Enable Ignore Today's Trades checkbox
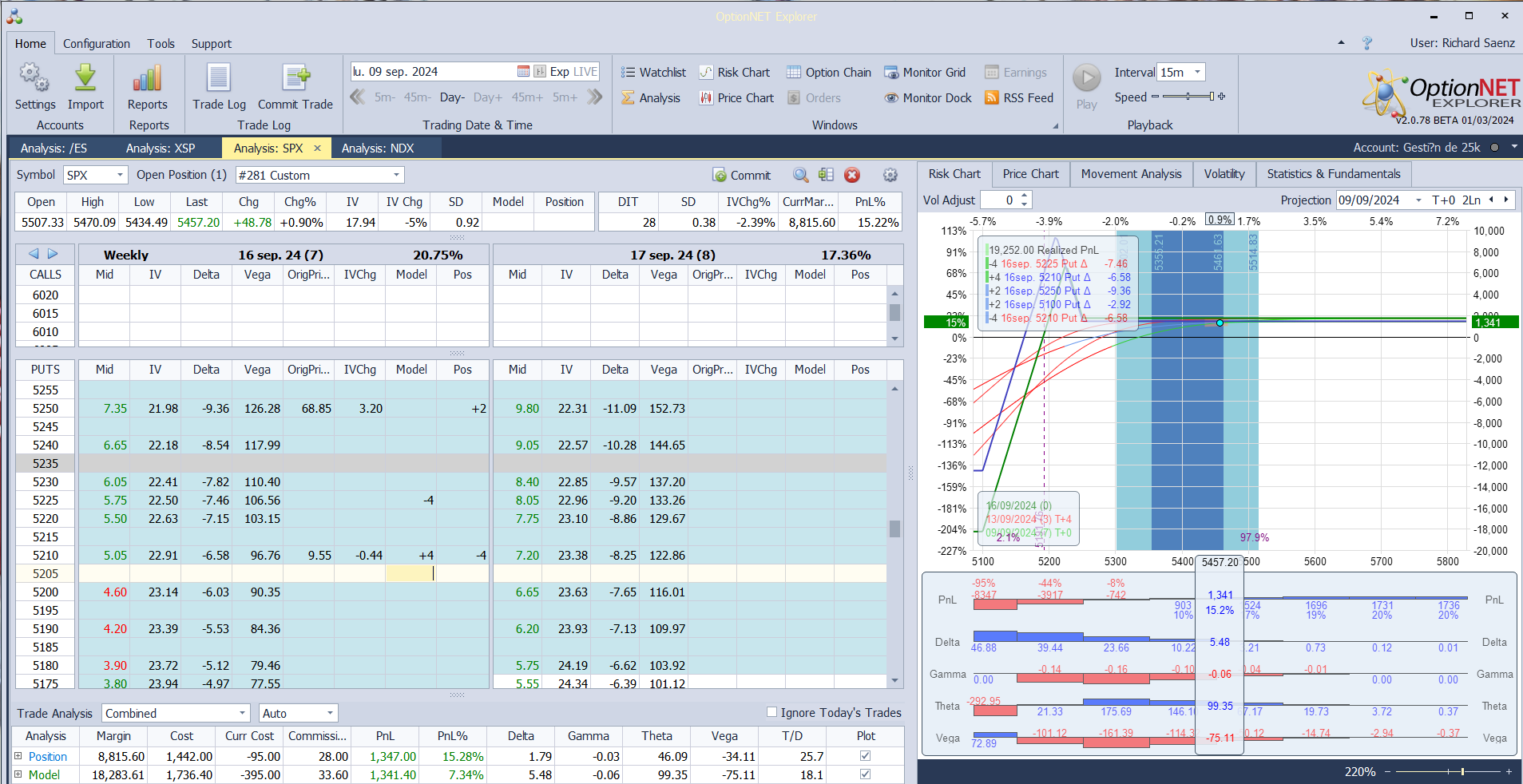This screenshot has height=784, width=1523. pyautogui.click(x=771, y=712)
